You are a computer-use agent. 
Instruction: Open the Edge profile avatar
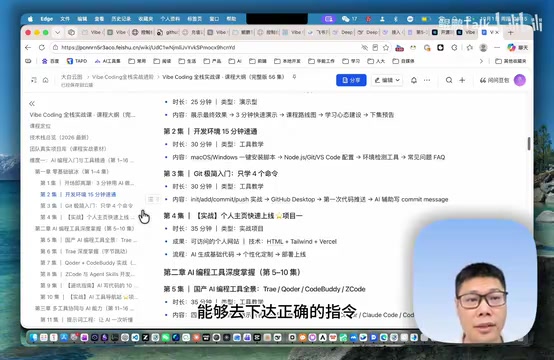(483, 47)
